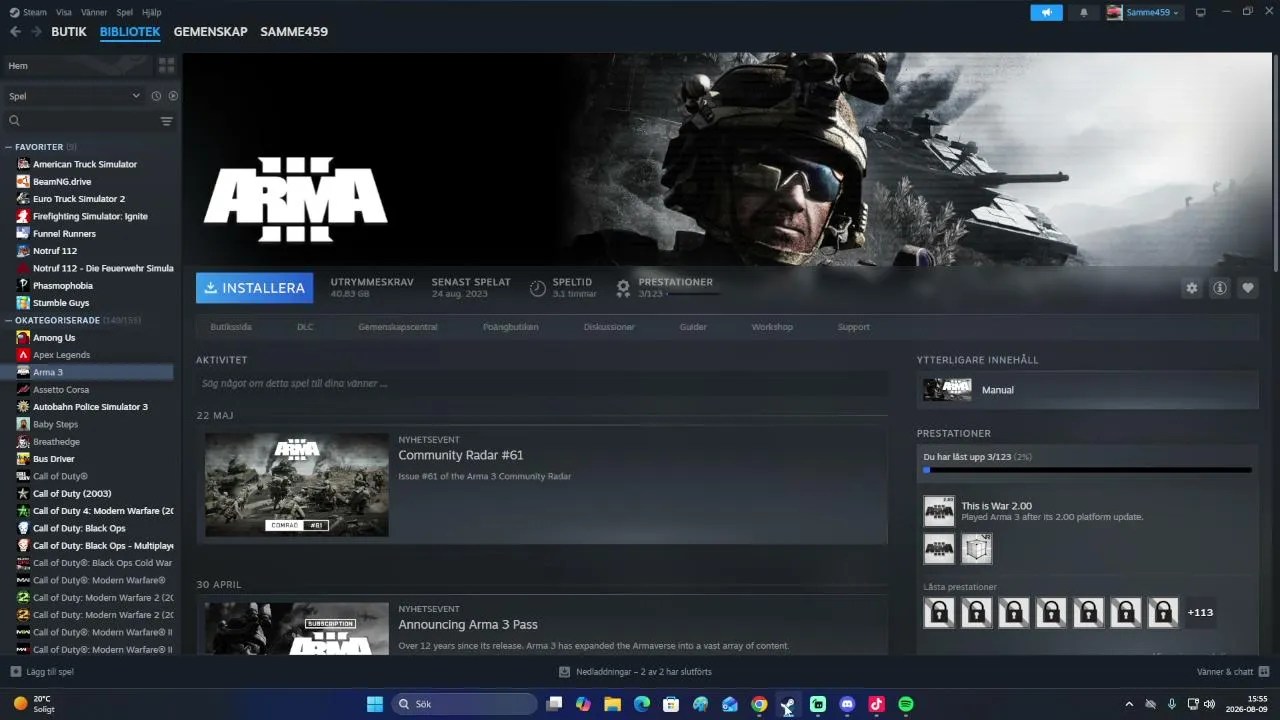Open the Workshop tab for Arma 3
The image size is (1280, 720).
click(772, 327)
